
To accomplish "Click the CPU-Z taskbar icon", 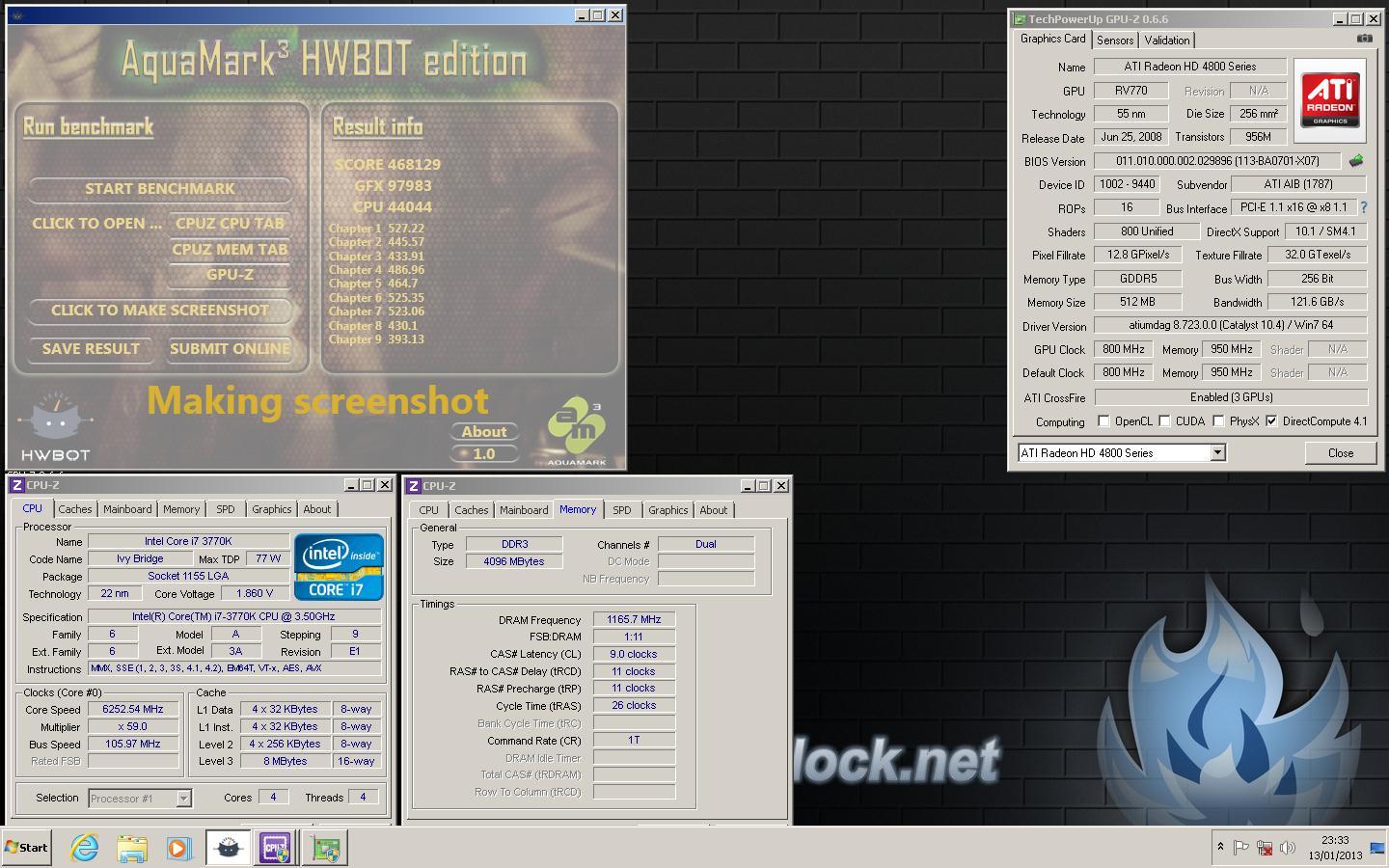I will click(x=275, y=848).
